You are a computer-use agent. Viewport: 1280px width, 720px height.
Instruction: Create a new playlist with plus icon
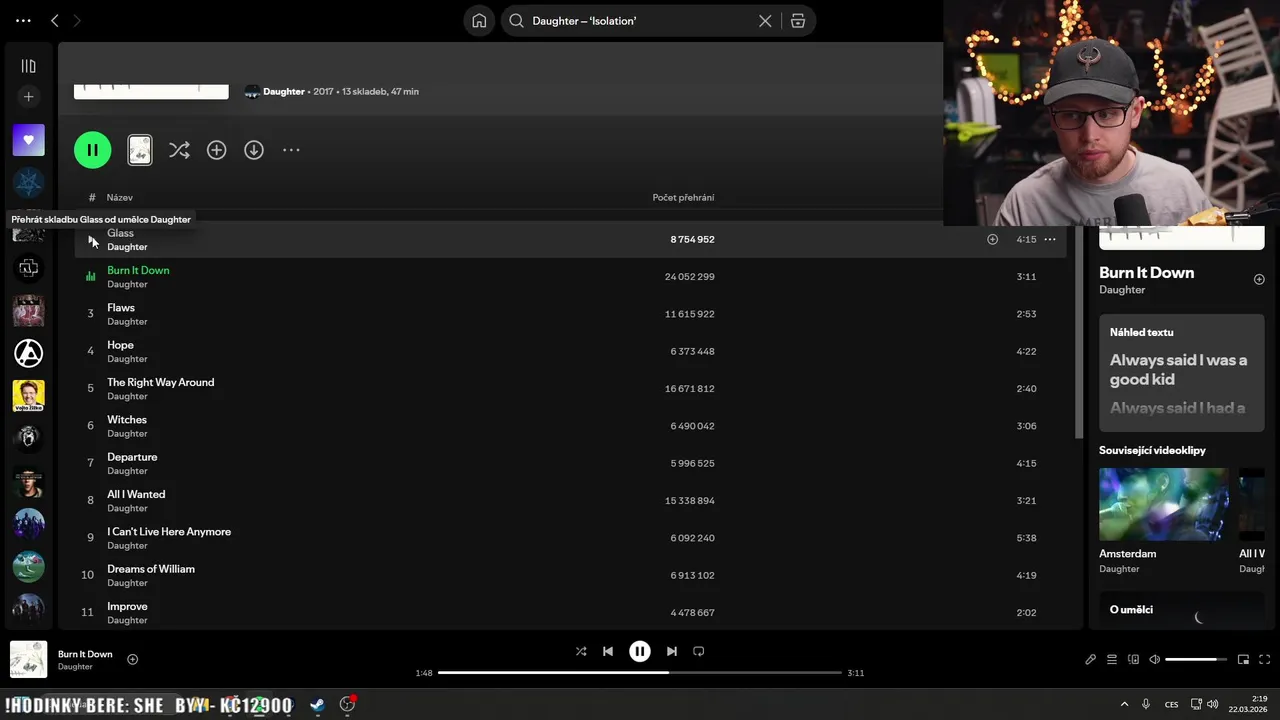[x=28, y=97]
